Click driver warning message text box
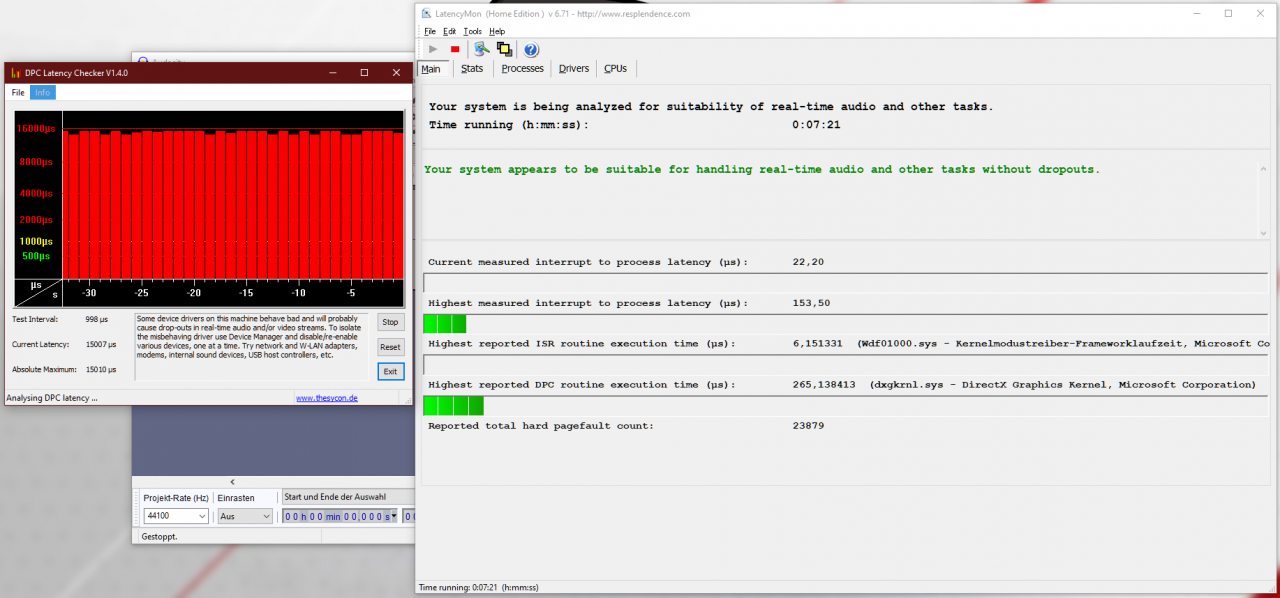The height and width of the screenshot is (598, 1280). click(x=251, y=346)
